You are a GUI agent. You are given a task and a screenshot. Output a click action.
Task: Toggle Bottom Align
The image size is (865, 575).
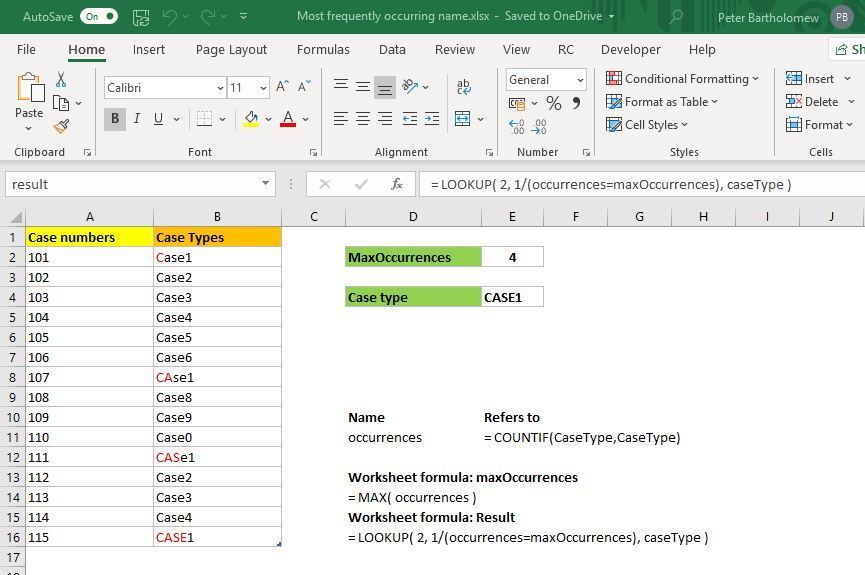pyautogui.click(x=385, y=87)
